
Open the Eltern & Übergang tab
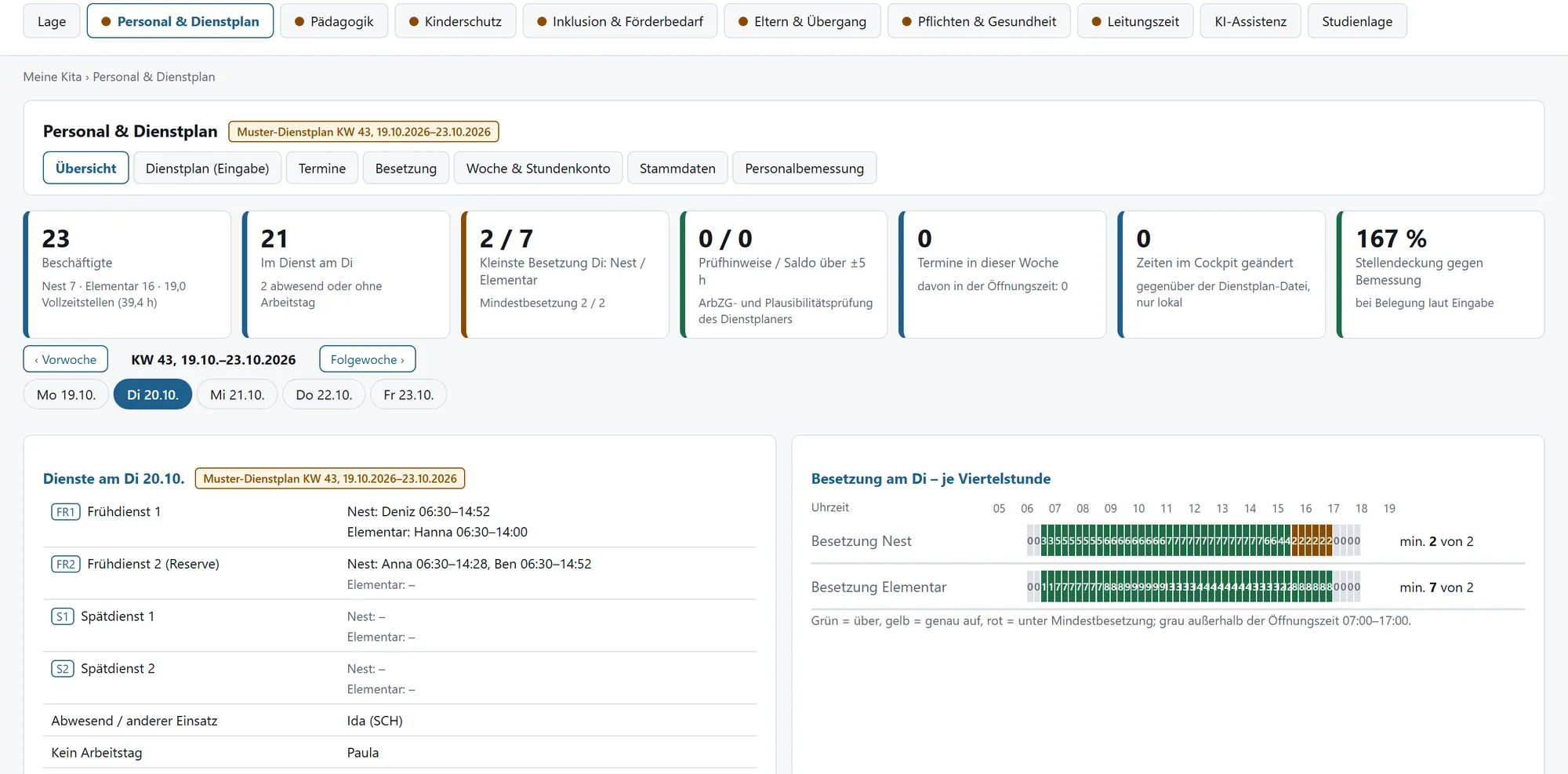803,21
